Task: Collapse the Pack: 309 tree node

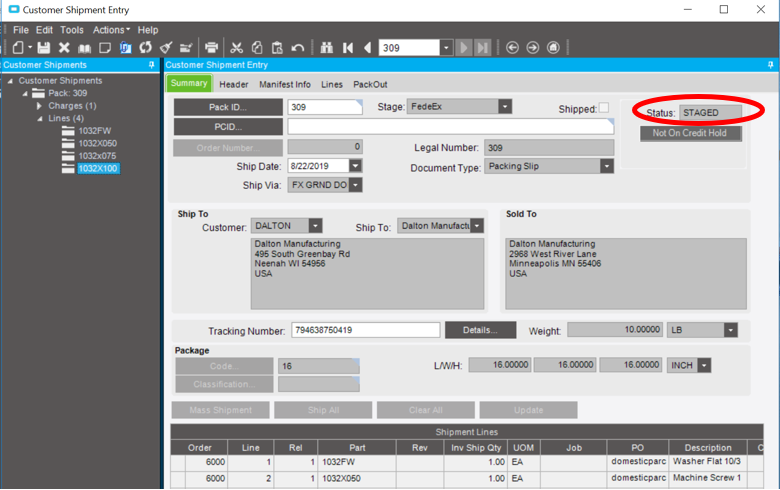Action: (x=25, y=93)
